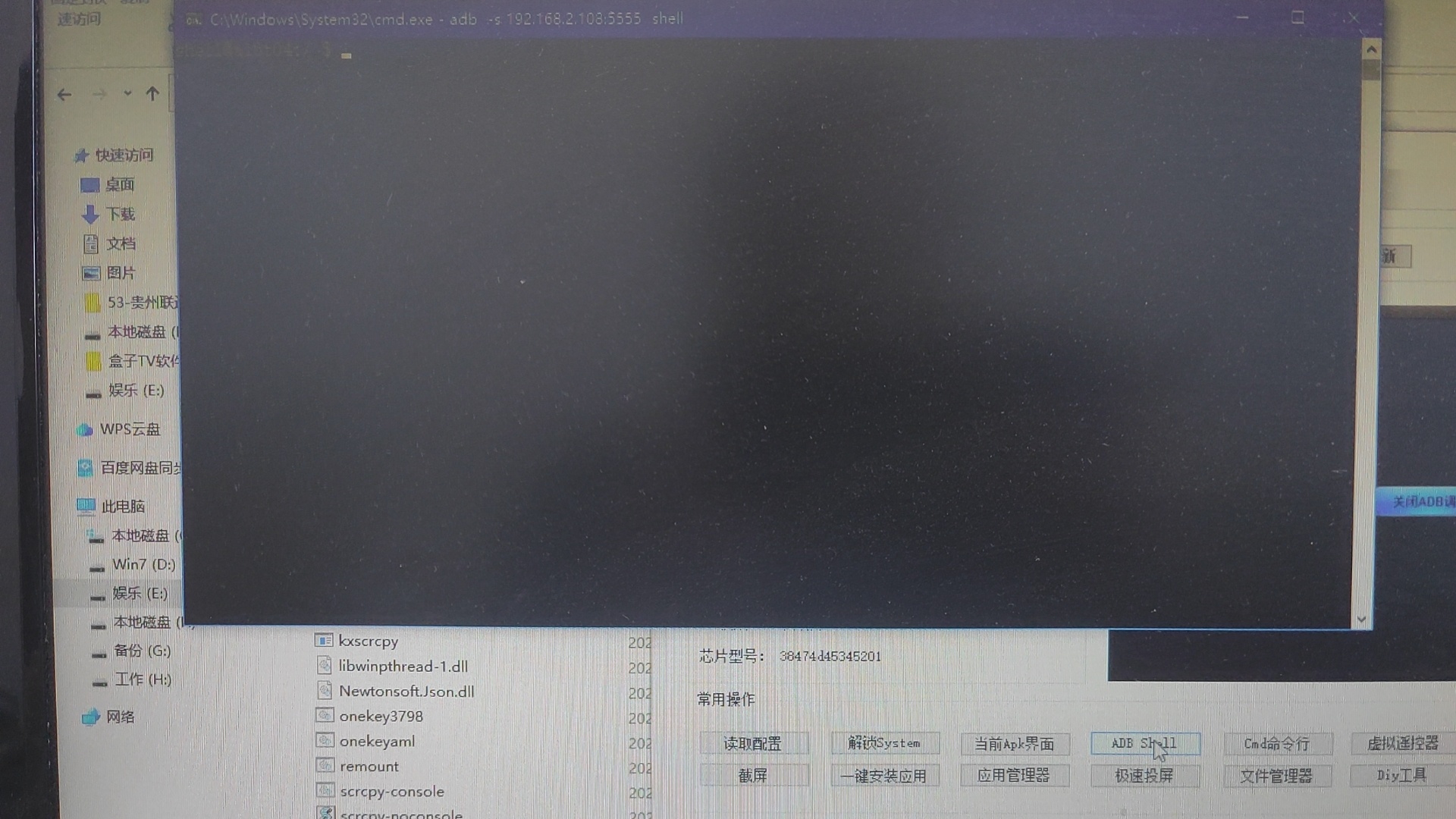Open the recent locations dropdown chevron

pos(127,94)
